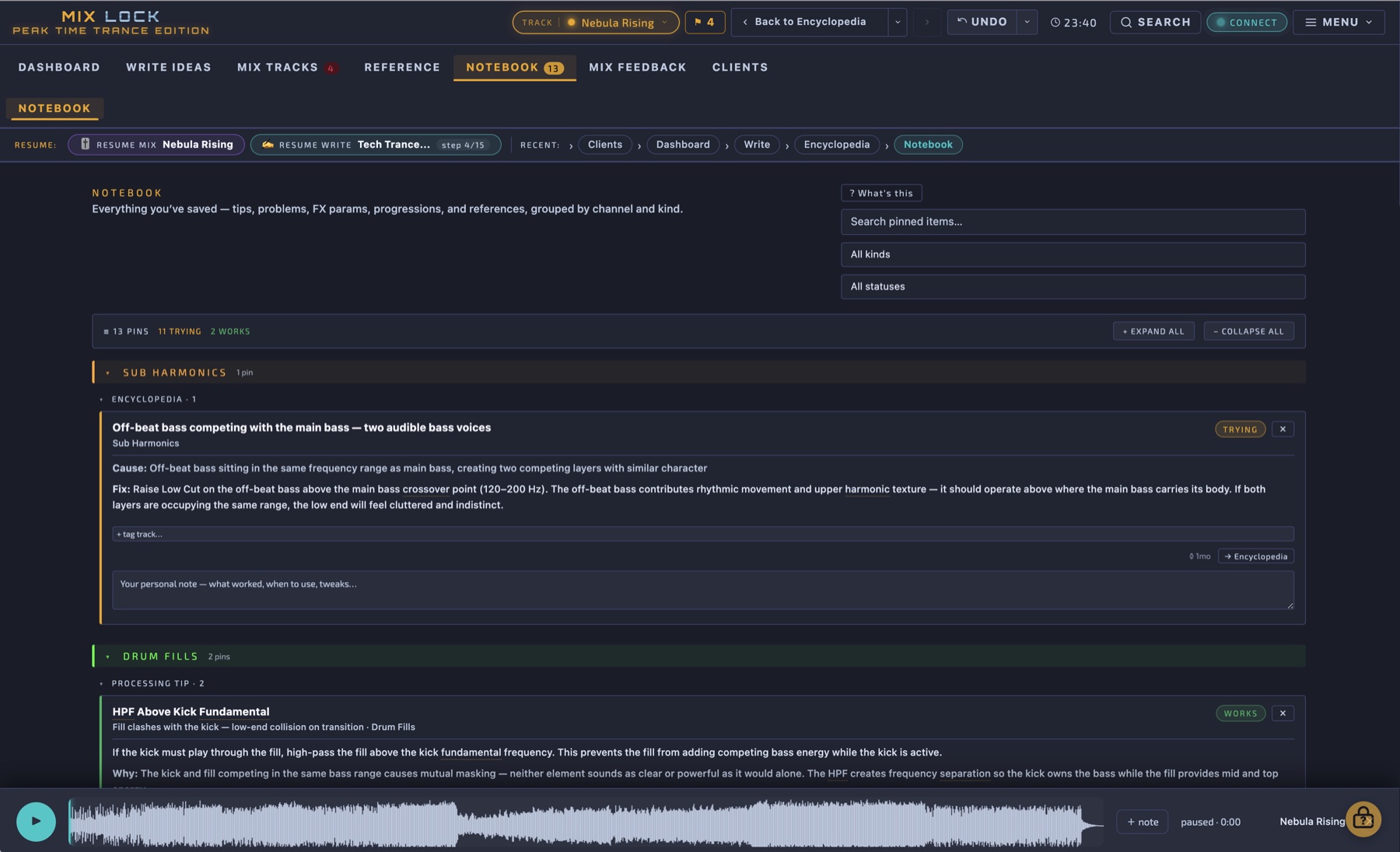Open the All statuses filter dropdown
Image resolution: width=1400 pixels, height=852 pixels.
pos(1073,287)
